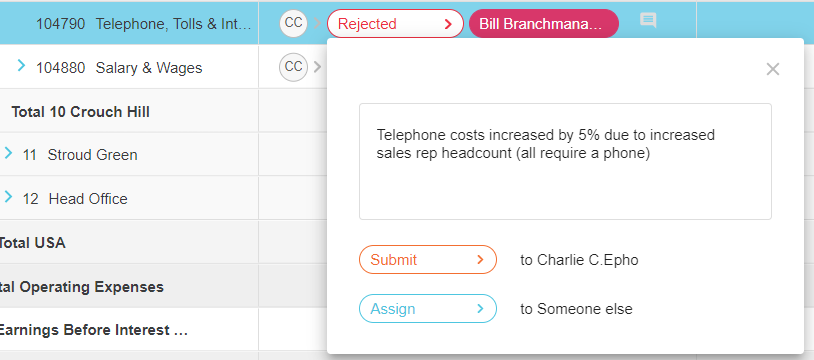Screen dimensions: 814x360
Task: Select the Earnings Before Interest row
Action: [129, 330]
